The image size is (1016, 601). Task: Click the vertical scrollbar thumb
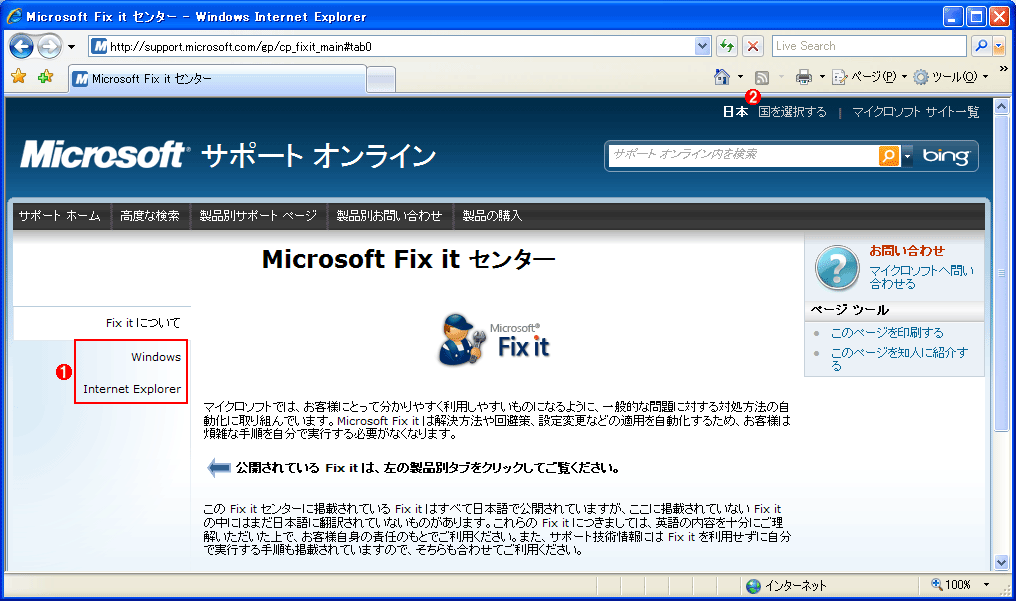[1002, 273]
